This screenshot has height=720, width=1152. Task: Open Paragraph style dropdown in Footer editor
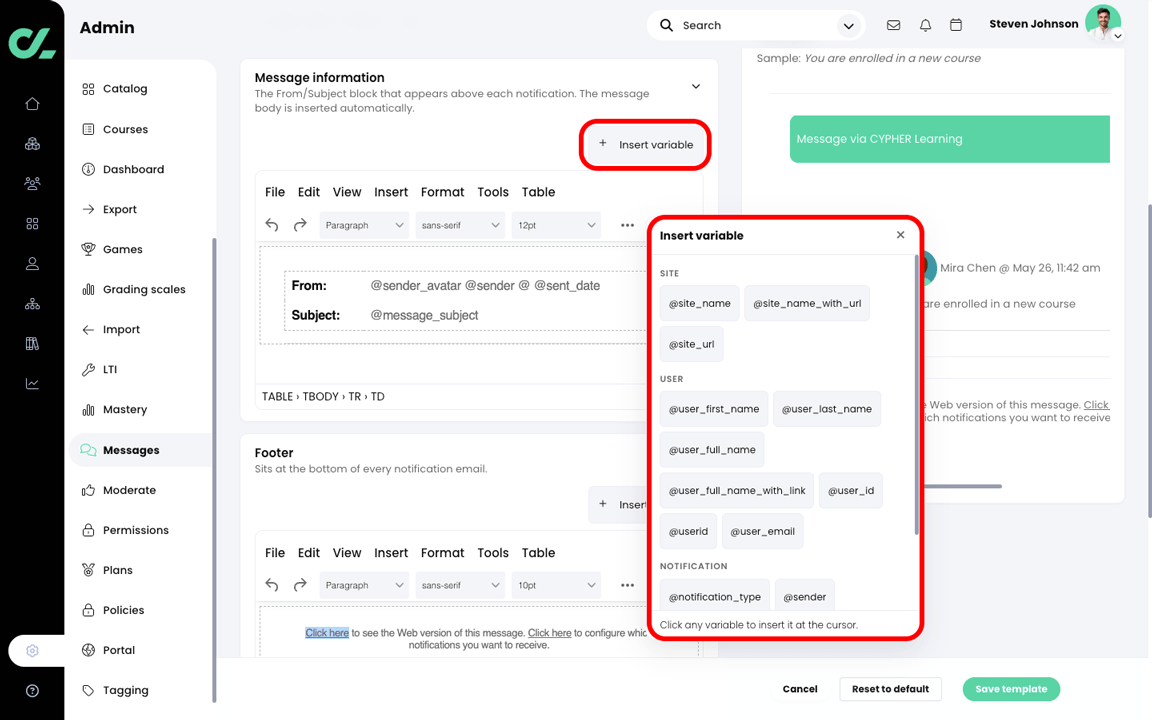pyautogui.click(x=364, y=585)
